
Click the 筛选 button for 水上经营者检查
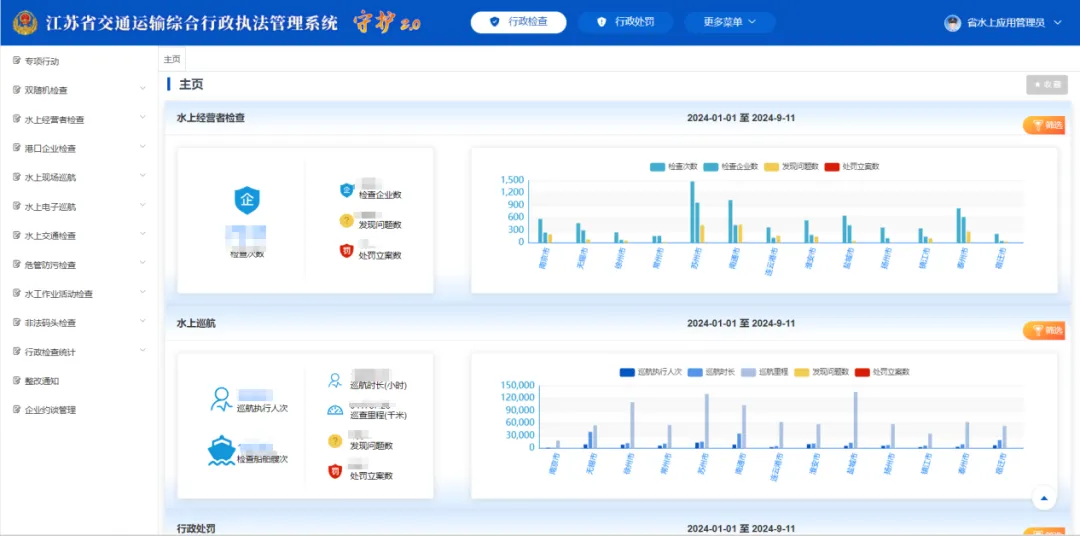pyautogui.click(x=1045, y=125)
